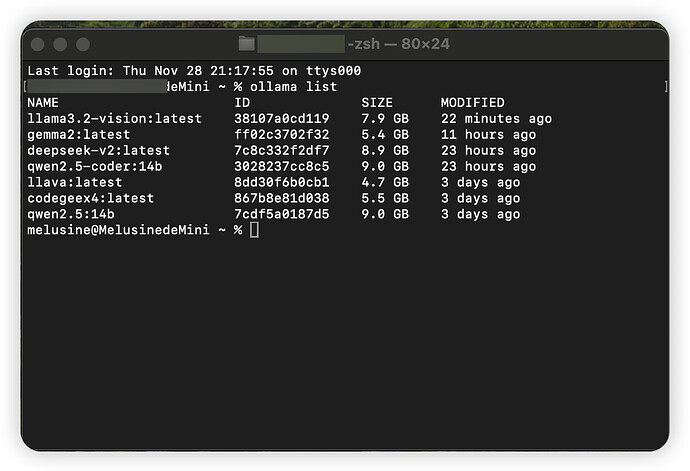Click the folder icon in the title bar
The height and width of the screenshot is (471, 690).
tap(246, 44)
